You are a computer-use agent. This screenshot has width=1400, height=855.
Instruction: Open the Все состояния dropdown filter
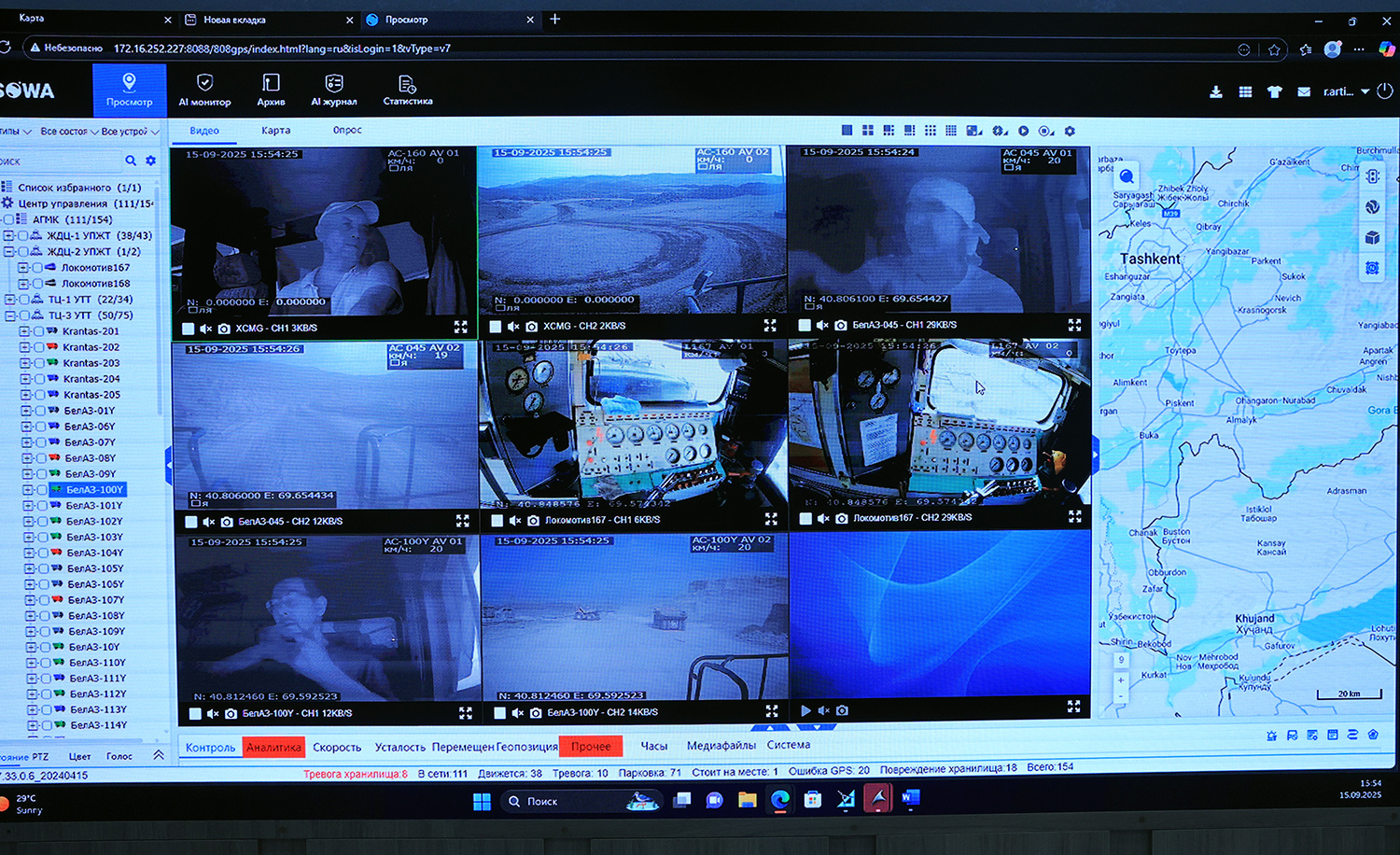pos(68,132)
